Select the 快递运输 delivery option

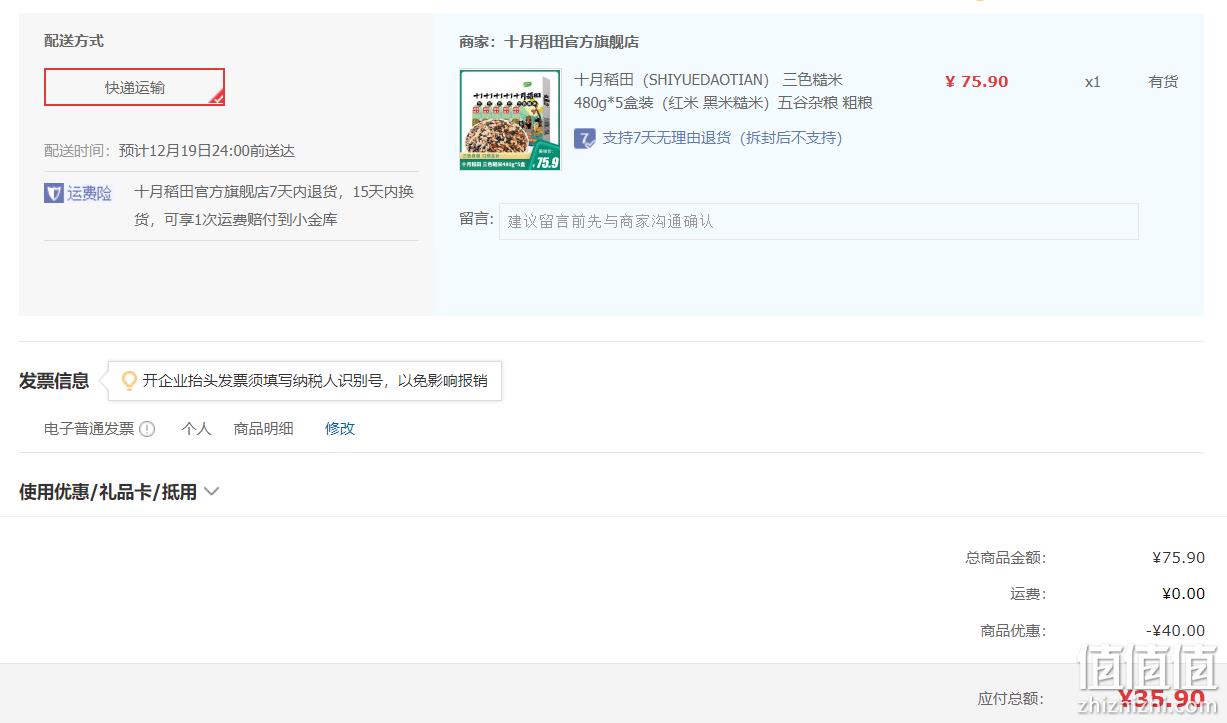pyautogui.click(x=134, y=87)
